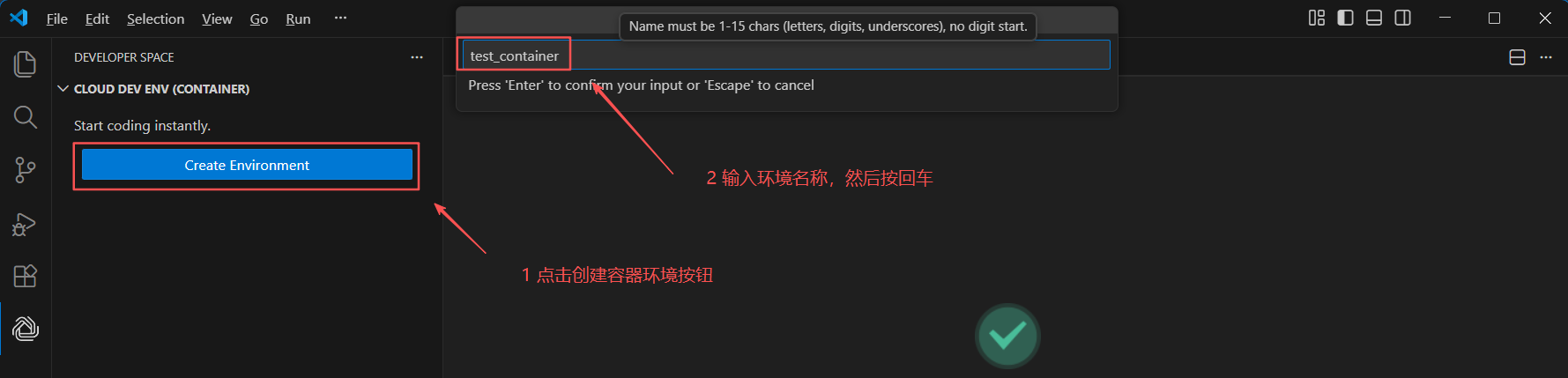Collapse the Cloud Dev Env (Container) section

pos(153,89)
